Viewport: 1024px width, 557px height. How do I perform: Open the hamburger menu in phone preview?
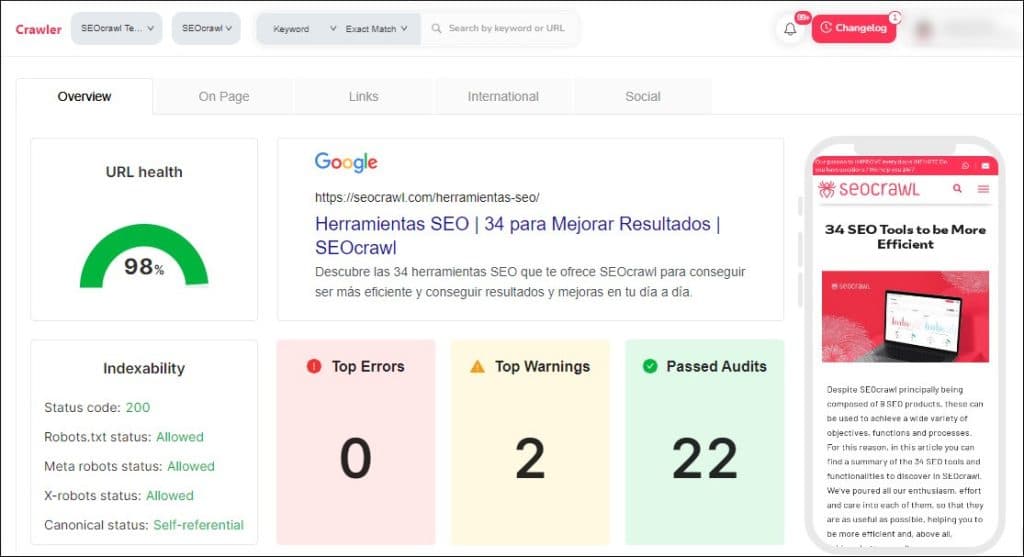point(983,189)
